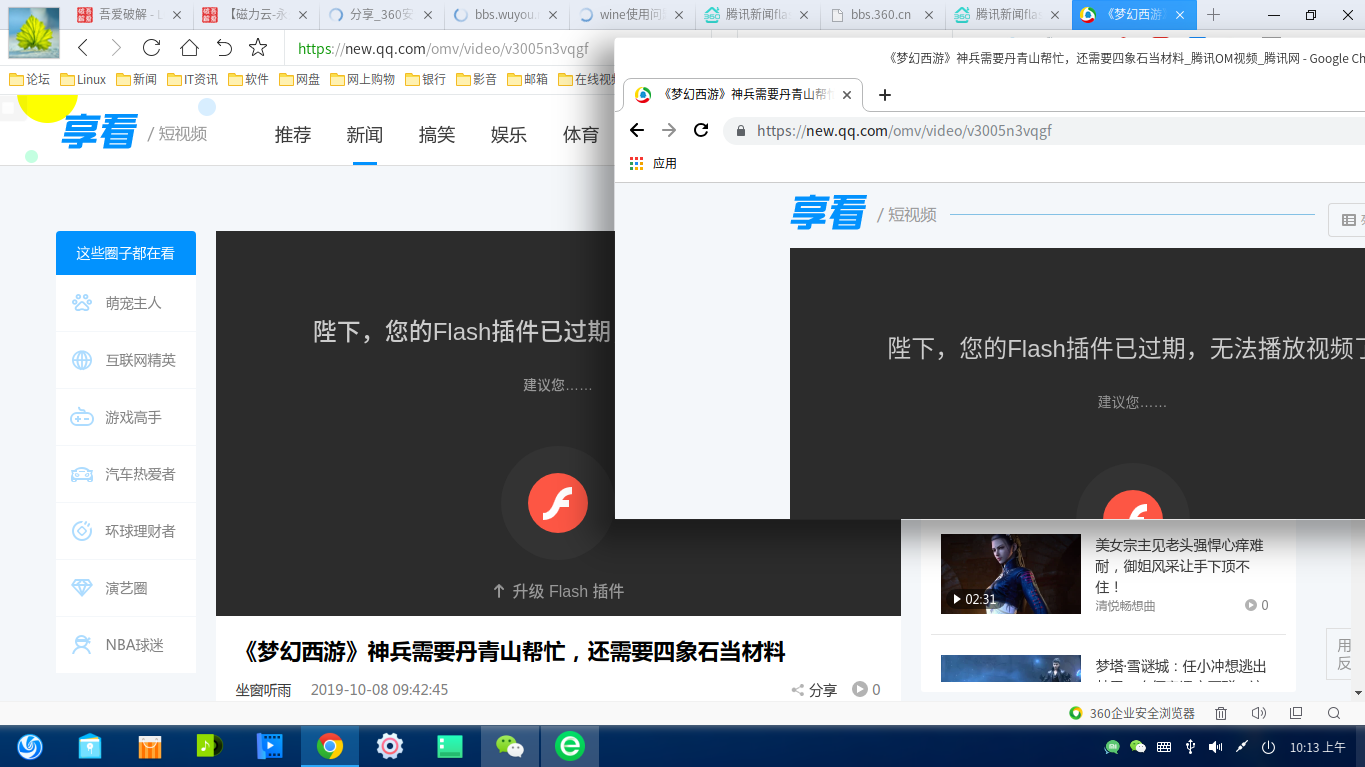Click the car icon for 汽车热爱者
Viewport: 1365px width, 767px height.
82,474
